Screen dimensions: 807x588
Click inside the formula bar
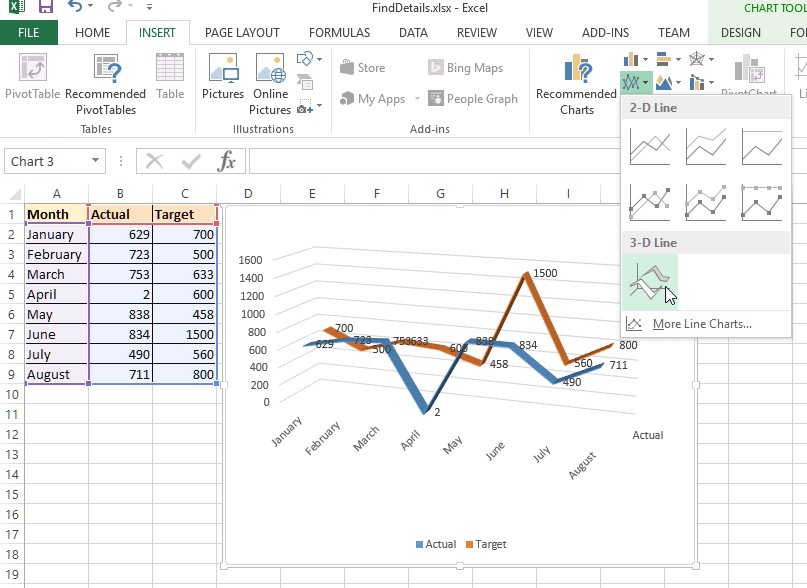pyautogui.click(x=434, y=161)
